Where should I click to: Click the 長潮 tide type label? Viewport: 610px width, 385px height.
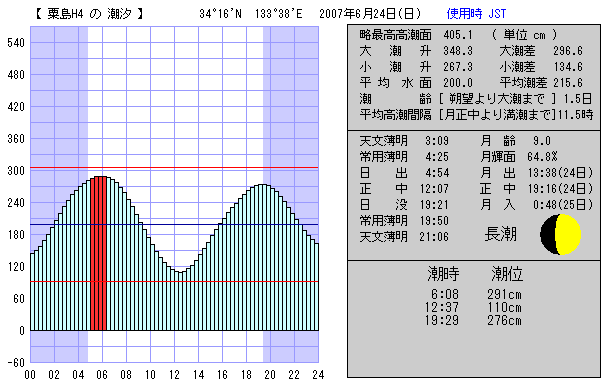tap(501, 234)
